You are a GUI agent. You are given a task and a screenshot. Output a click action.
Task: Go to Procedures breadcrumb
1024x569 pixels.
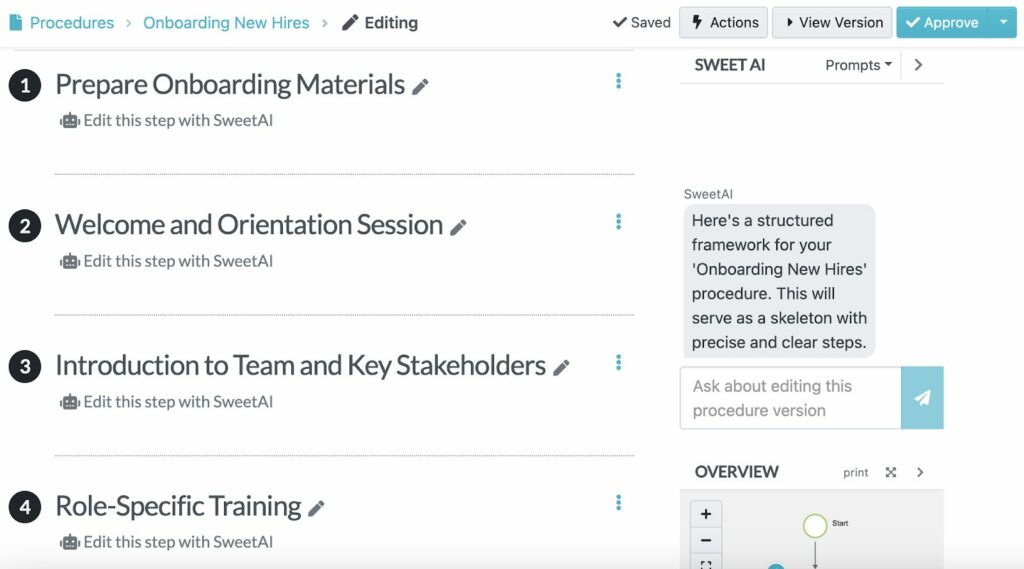pos(71,22)
